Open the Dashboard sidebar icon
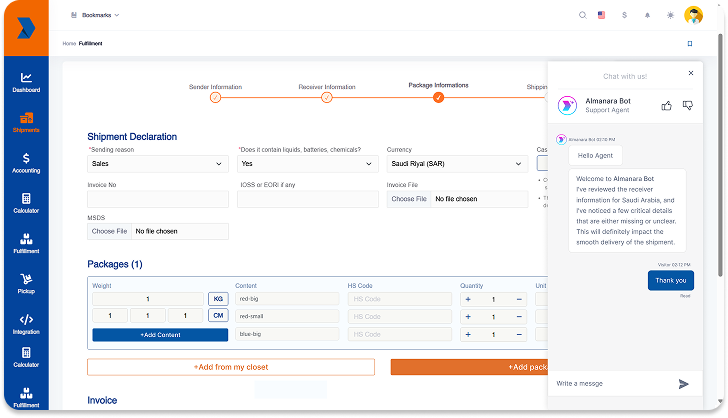This screenshot has height=418, width=728. 26,82
